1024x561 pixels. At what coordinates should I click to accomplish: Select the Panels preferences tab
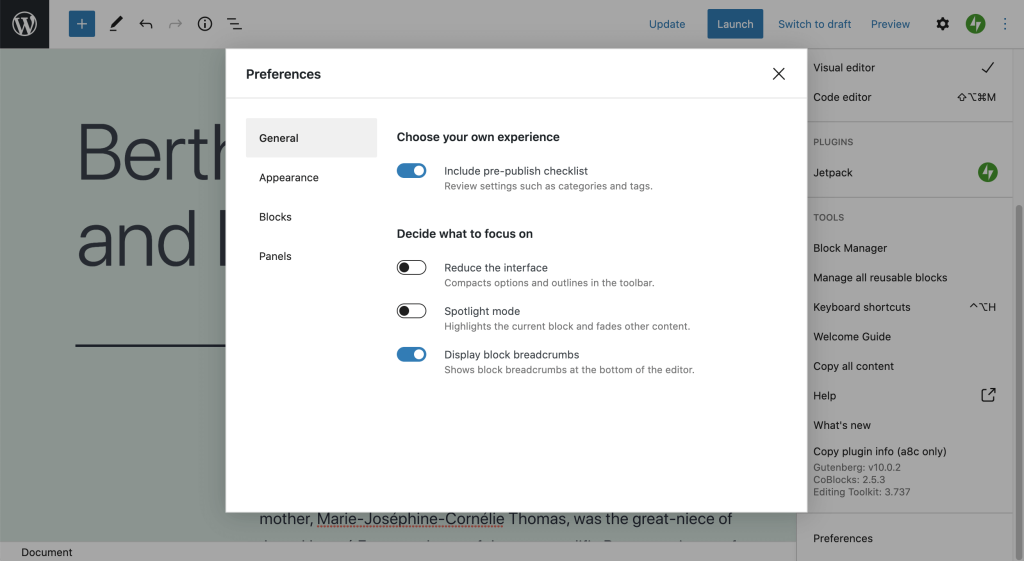tap(276, 256)
